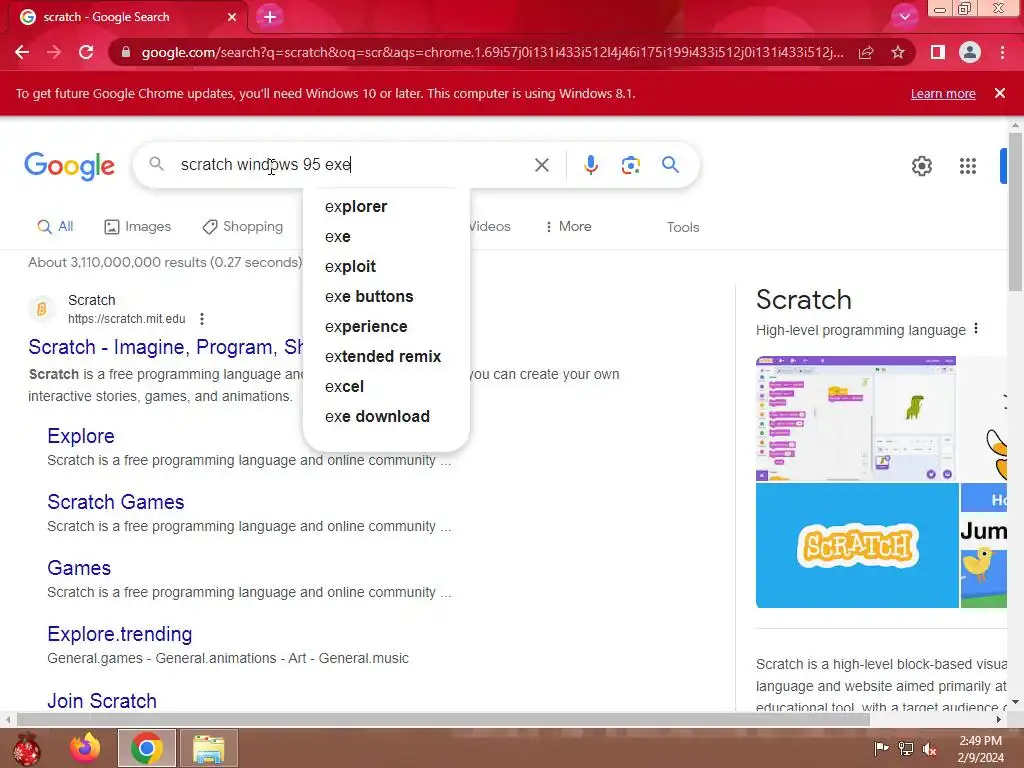Open File Explorer from the taskbar
The image size is (1024, 768).
[209, 748]
